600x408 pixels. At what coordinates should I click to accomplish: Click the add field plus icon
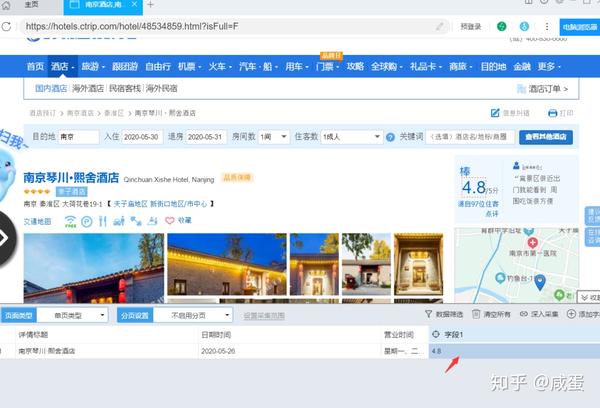(571, 314)
